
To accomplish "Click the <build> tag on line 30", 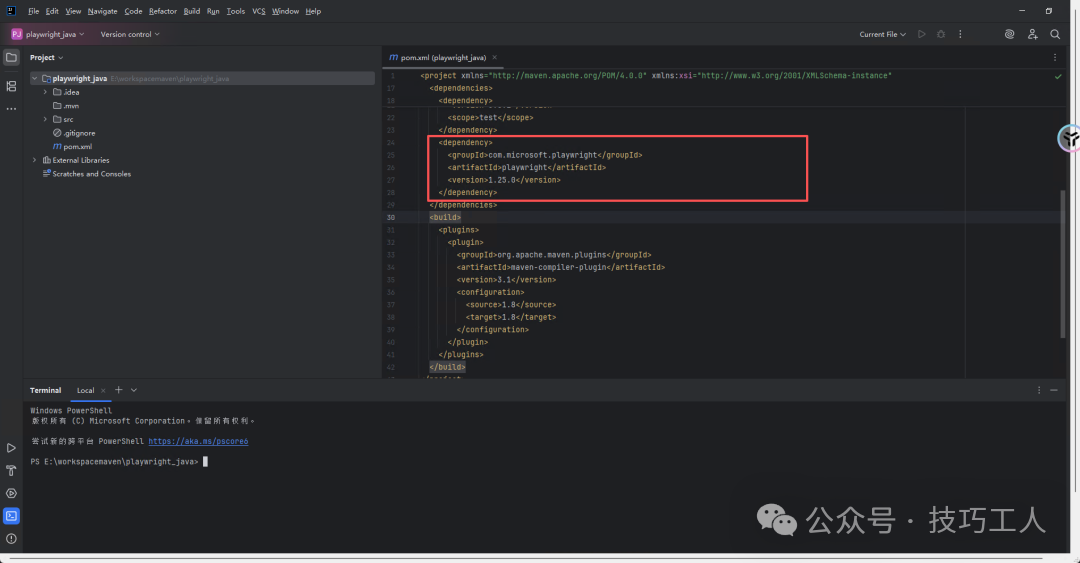I will pyautogui.click(x=445, y=217).
